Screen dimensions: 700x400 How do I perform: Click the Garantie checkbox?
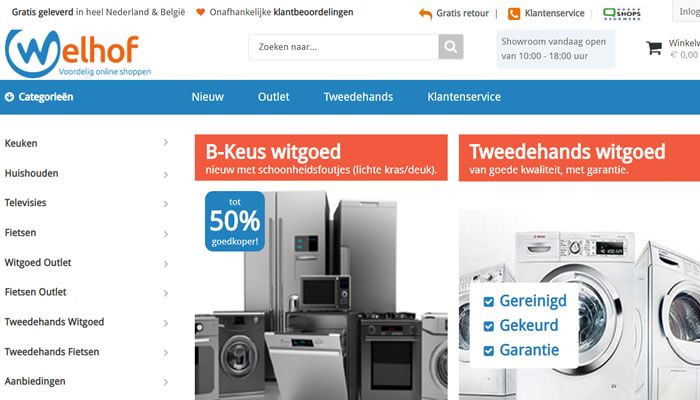[489, 351]
